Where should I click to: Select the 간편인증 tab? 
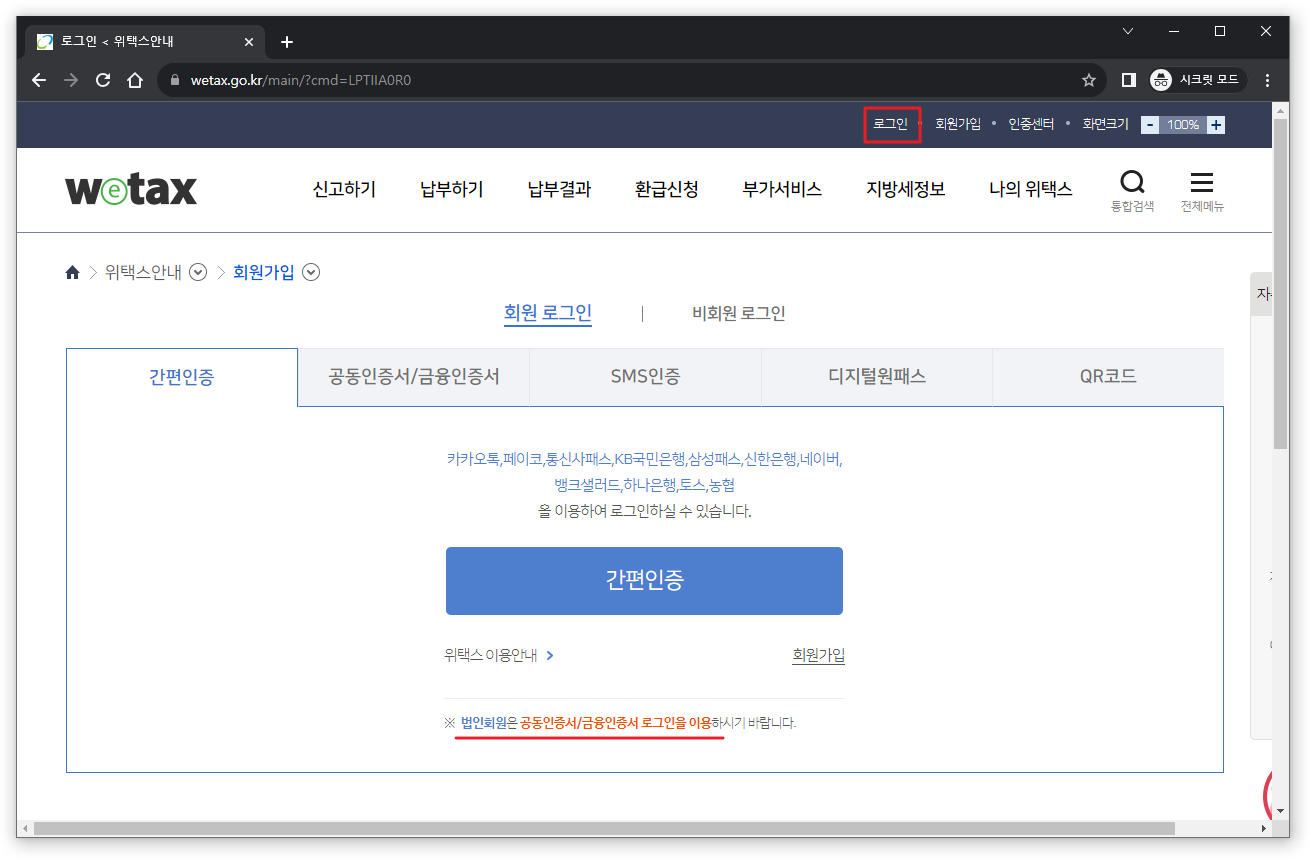coord(182,377)
